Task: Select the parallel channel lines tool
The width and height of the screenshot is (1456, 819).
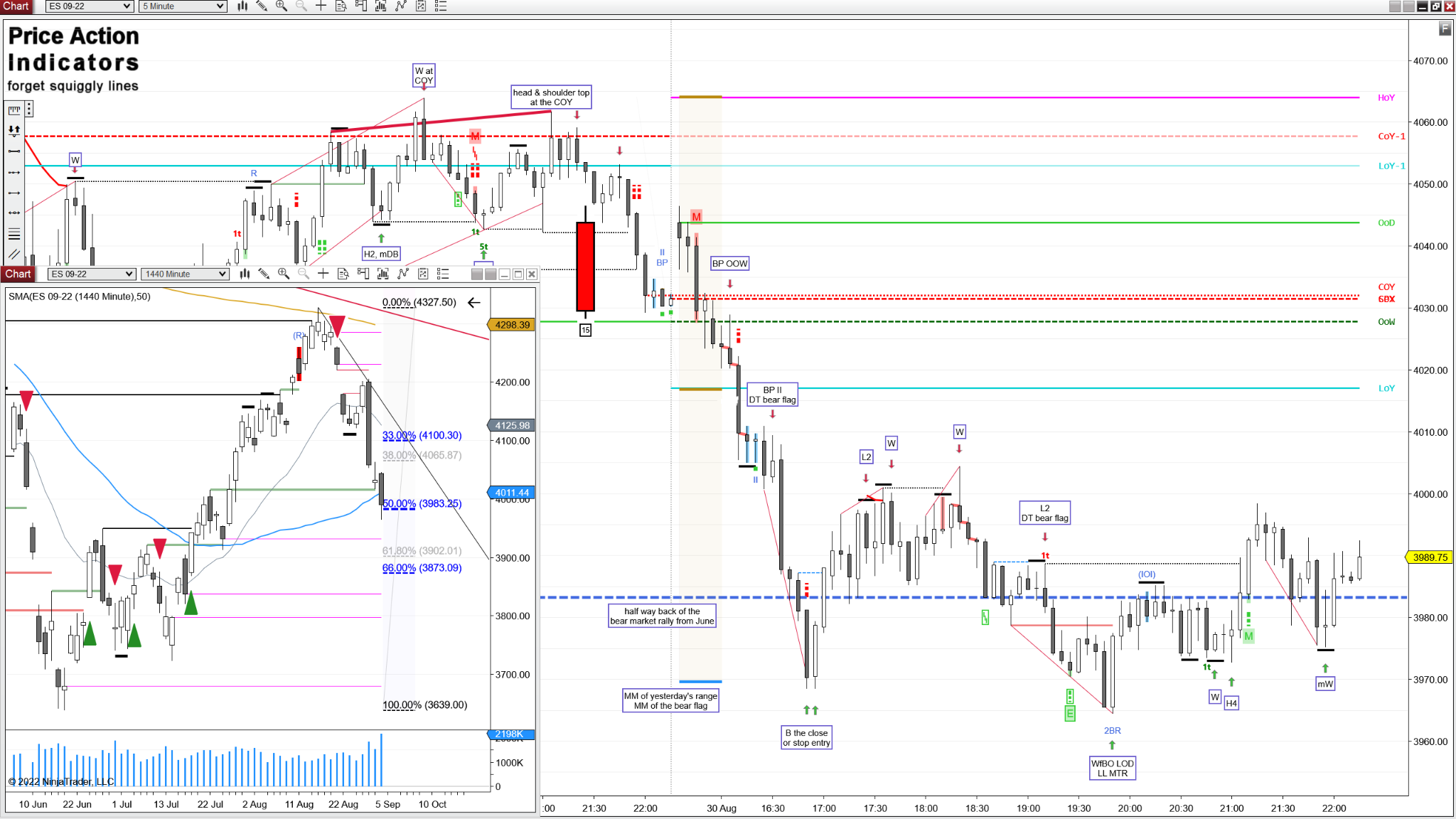Action: tap(14, 254)
